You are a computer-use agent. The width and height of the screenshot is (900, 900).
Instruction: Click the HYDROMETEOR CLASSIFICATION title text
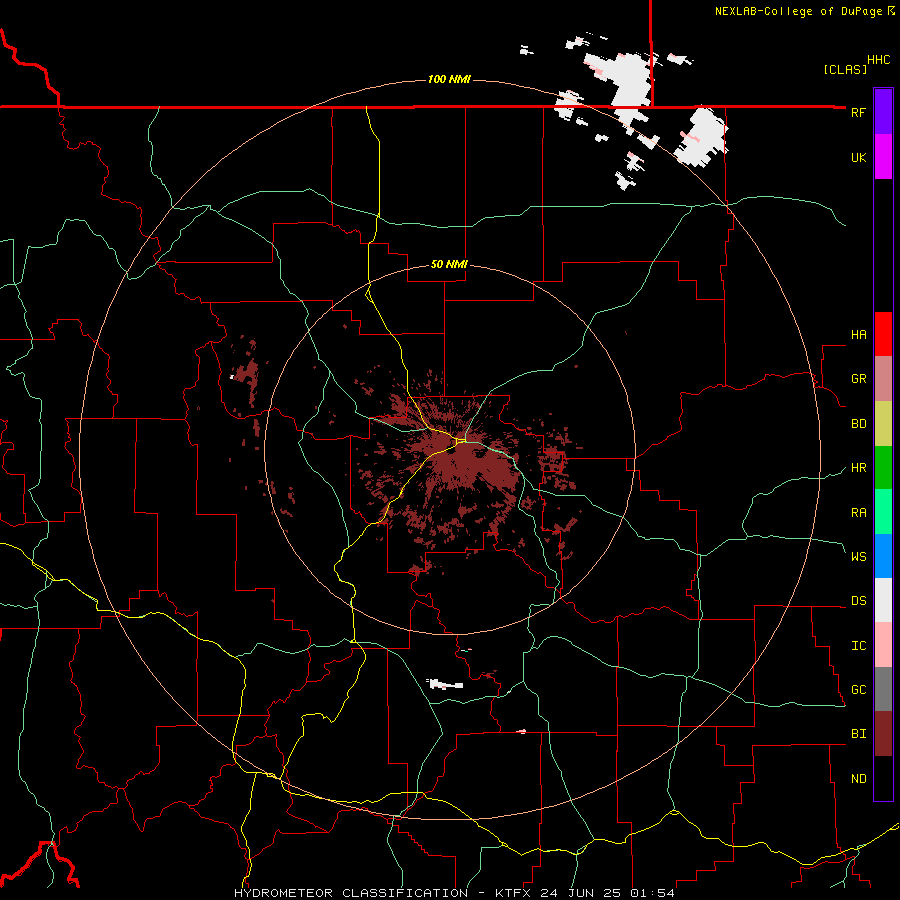point(351,893)
